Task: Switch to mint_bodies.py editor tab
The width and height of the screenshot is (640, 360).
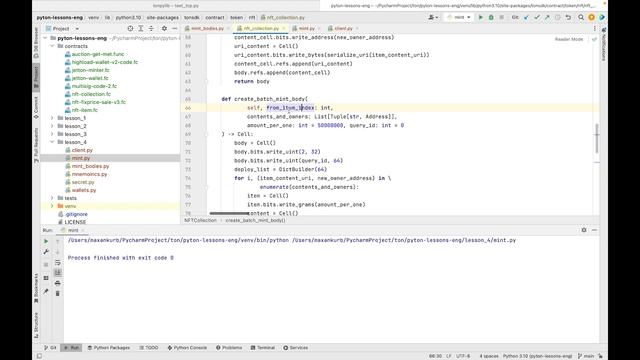Action: (207, 29)
